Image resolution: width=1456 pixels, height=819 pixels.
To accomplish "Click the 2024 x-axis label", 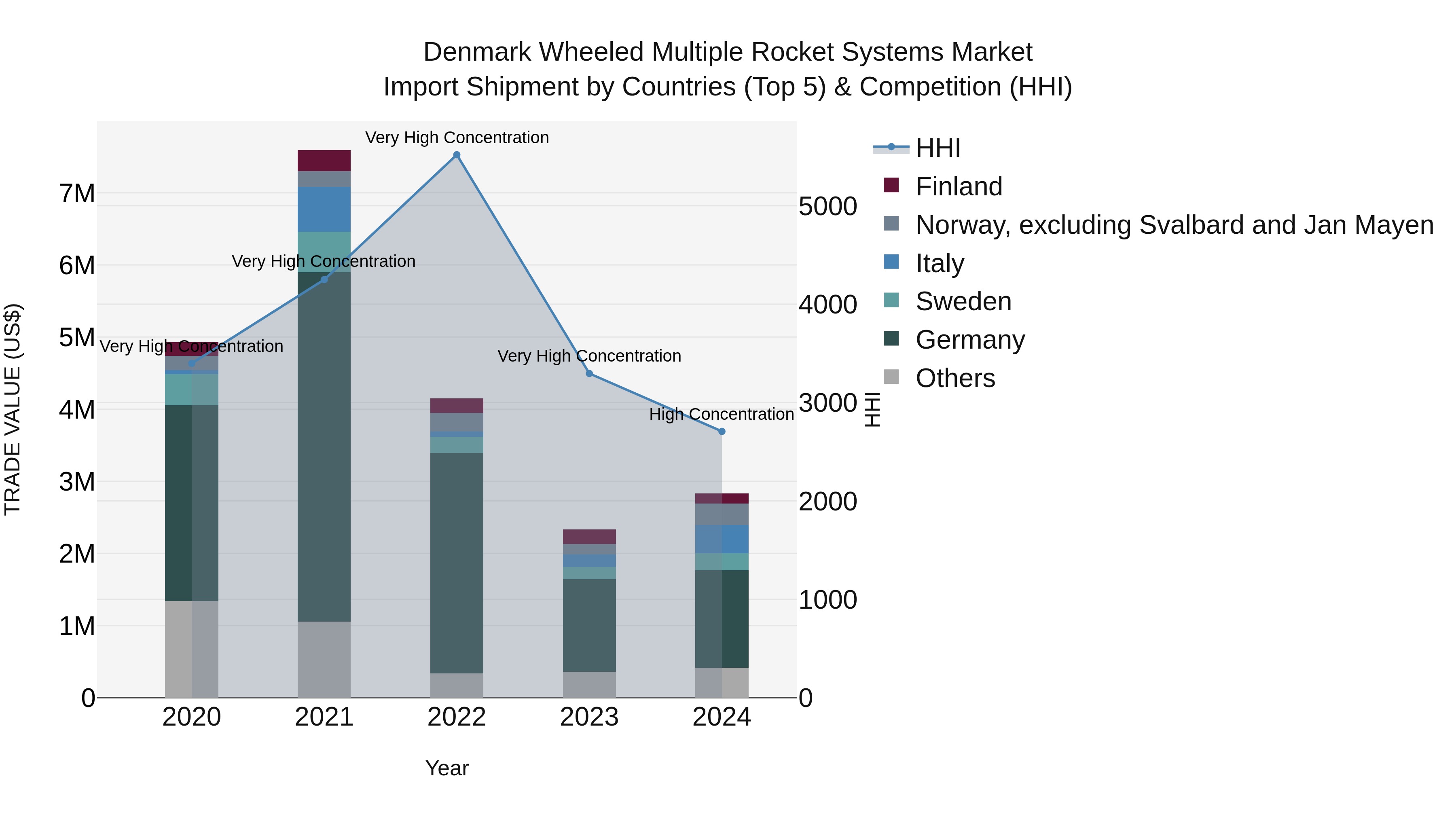I will click(x=722, y=717).
